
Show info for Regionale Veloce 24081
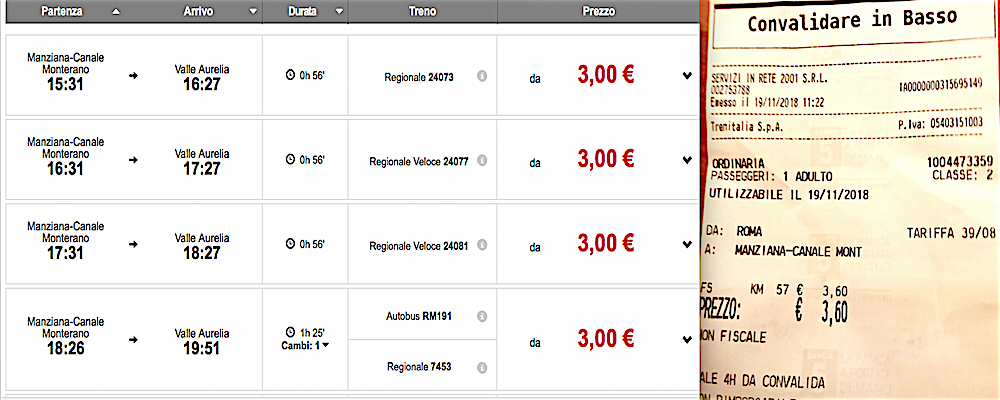point(482,245)
